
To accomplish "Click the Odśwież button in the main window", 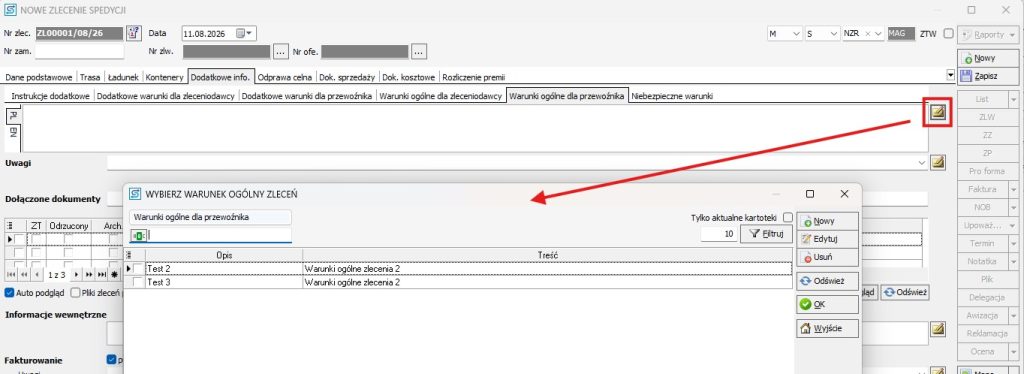I will pyautogui.click(x=905, y=292).
